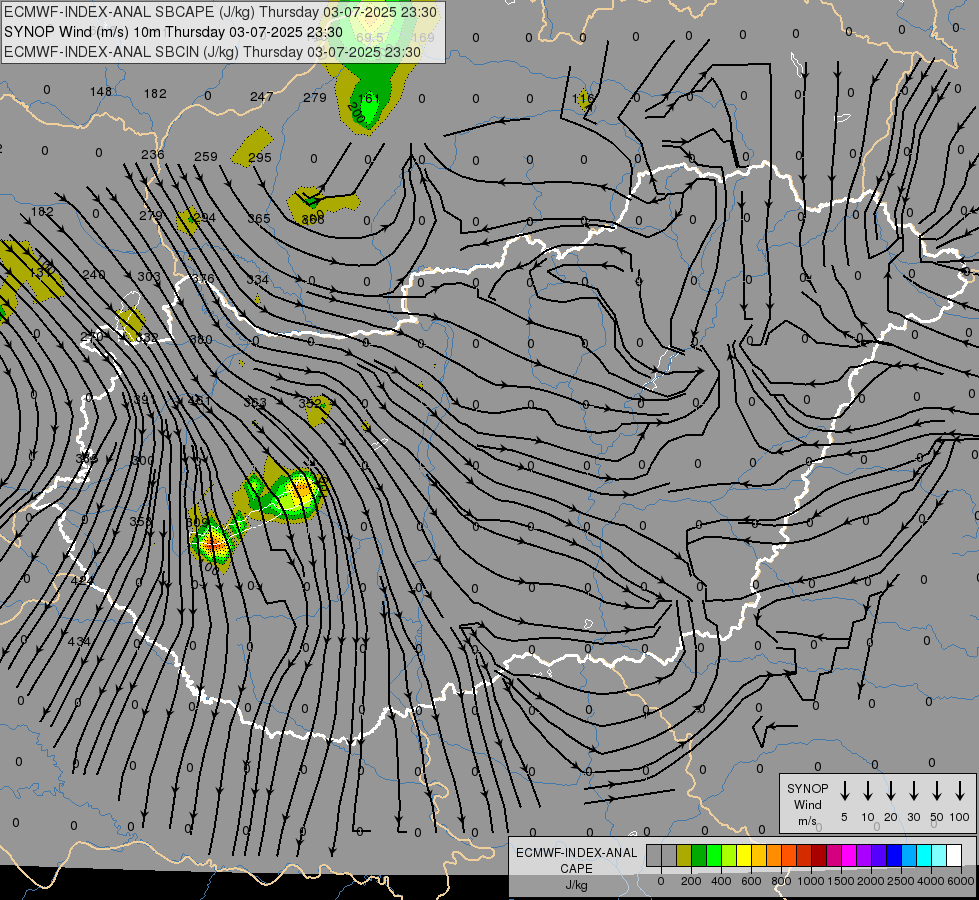Click the map value 303
The width and height of the screenshot is (979, 900).
(x=149, y=277)
